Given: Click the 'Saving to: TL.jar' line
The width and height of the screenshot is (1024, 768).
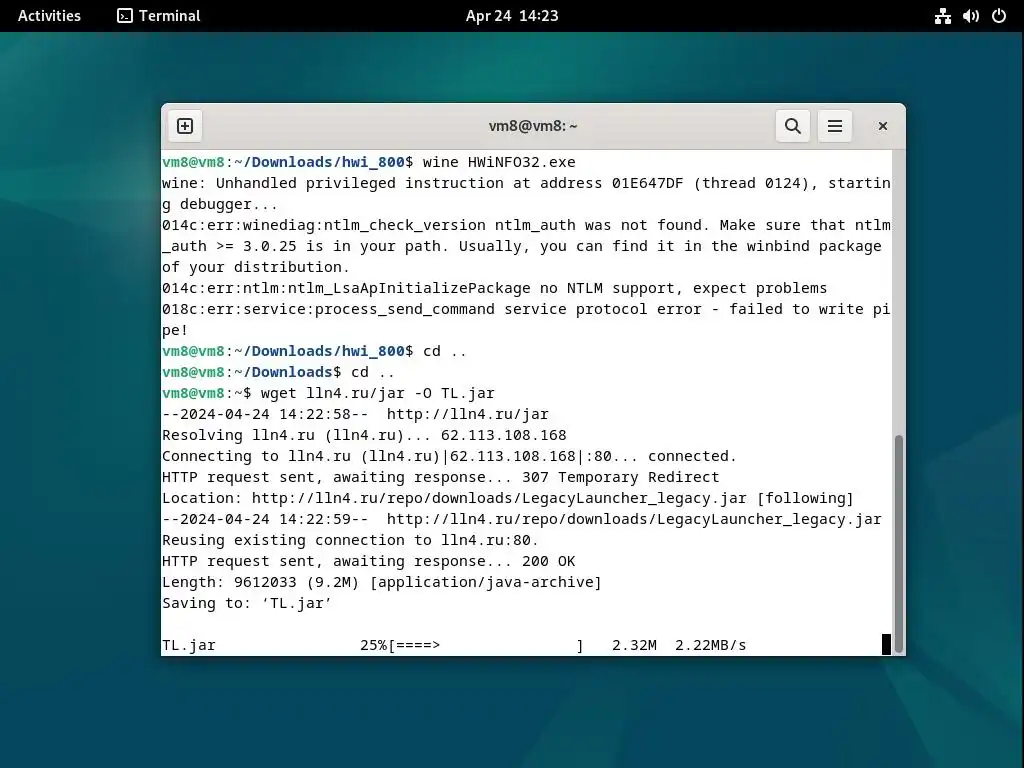Looking at the screenshot, I should 247,603.
